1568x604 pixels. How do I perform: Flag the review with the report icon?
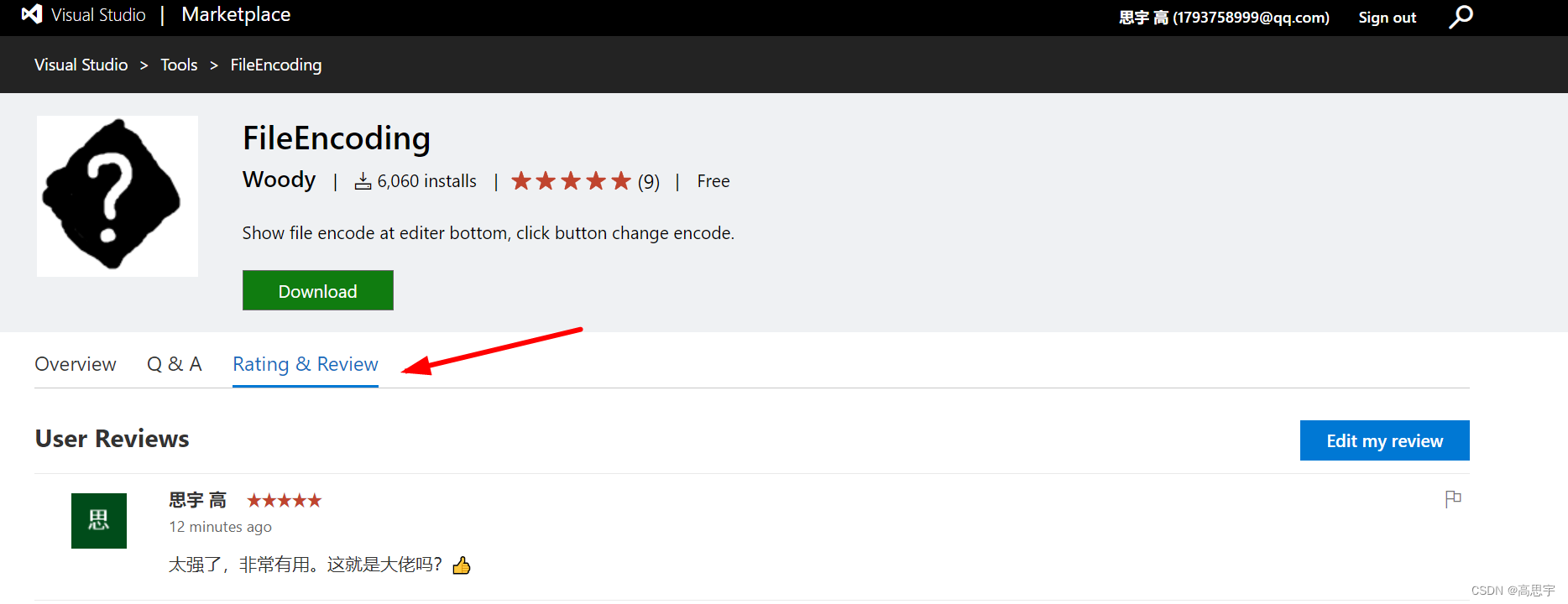[x=1453, y=499]
